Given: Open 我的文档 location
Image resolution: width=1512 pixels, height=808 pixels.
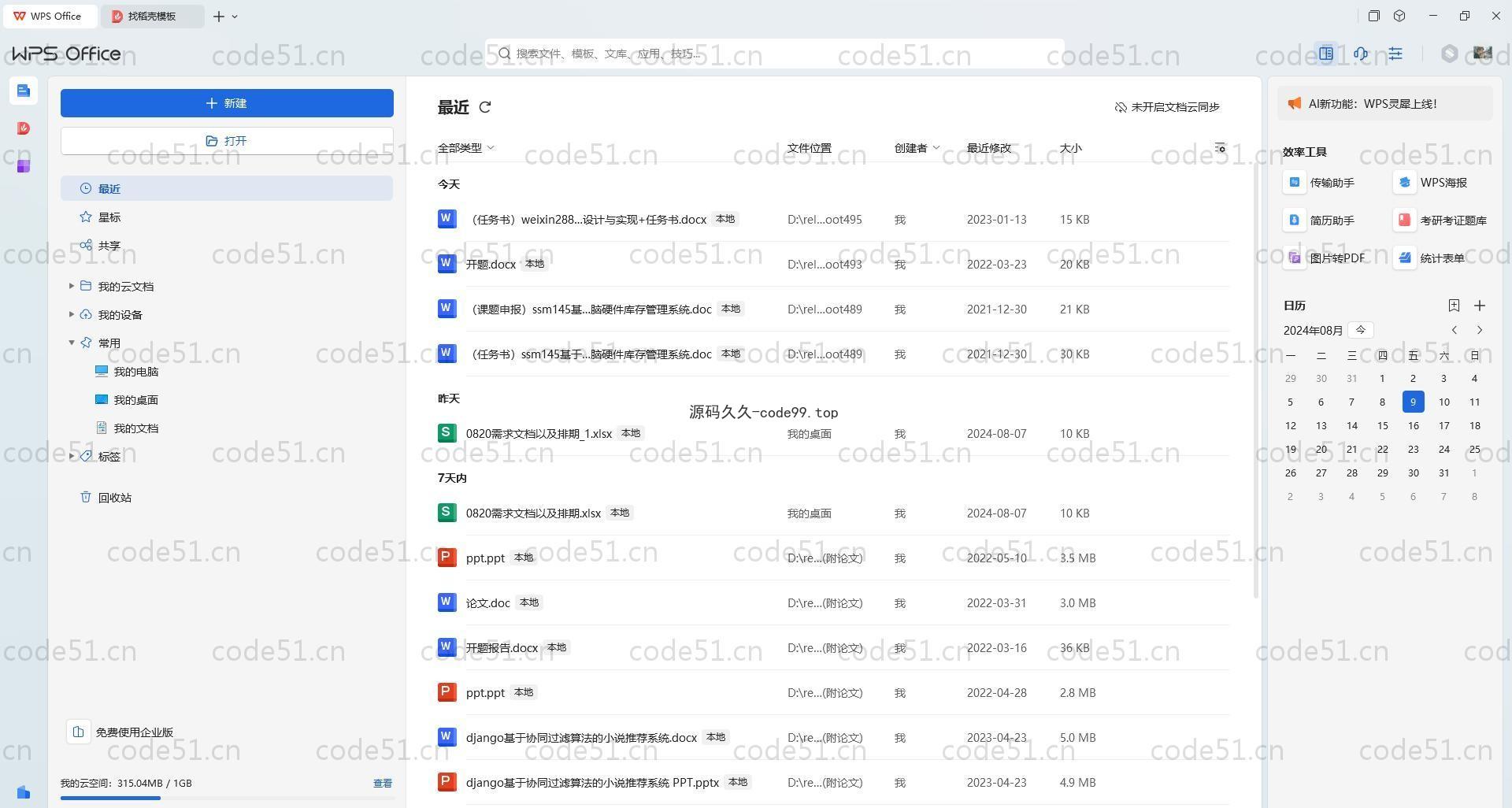Looking at the screenshot, I should coord(128,428).
